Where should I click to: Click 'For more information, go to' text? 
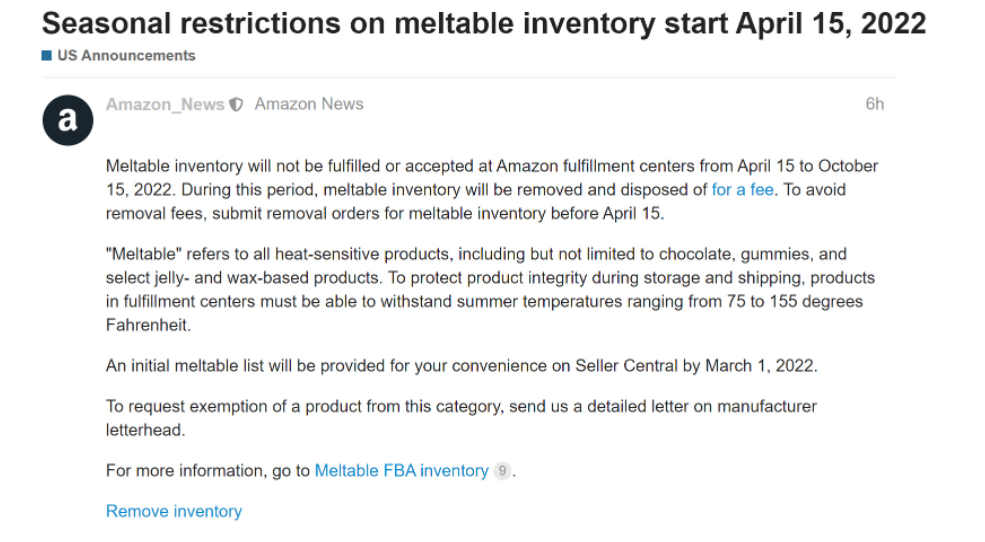click(208, 471)
